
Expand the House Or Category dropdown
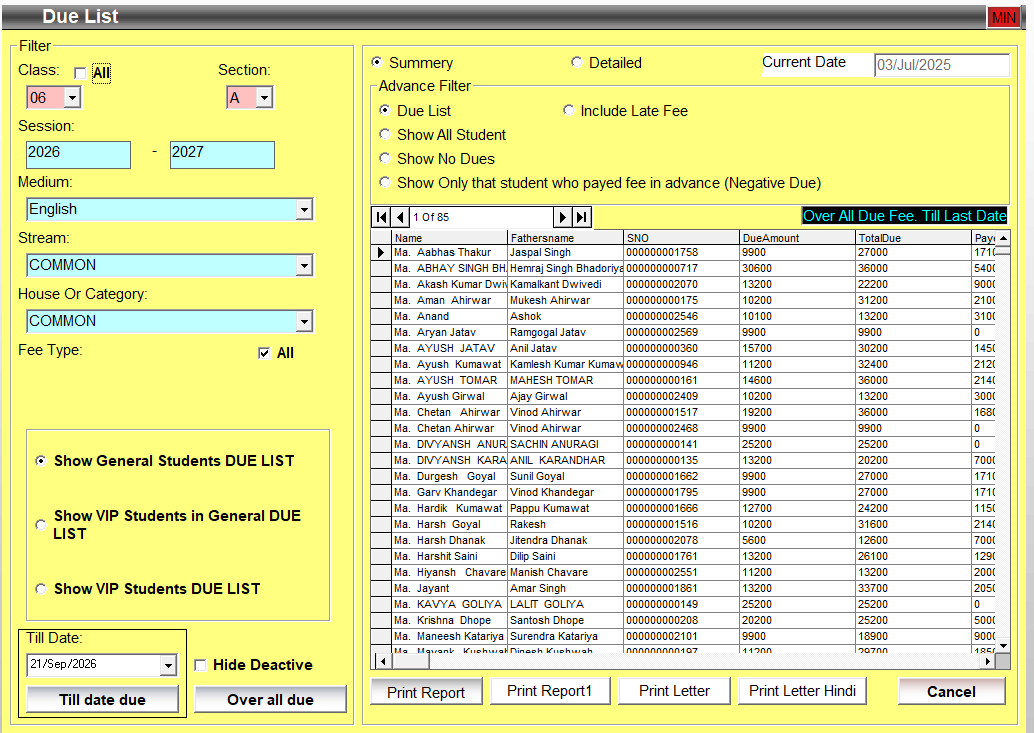point(304,322)
